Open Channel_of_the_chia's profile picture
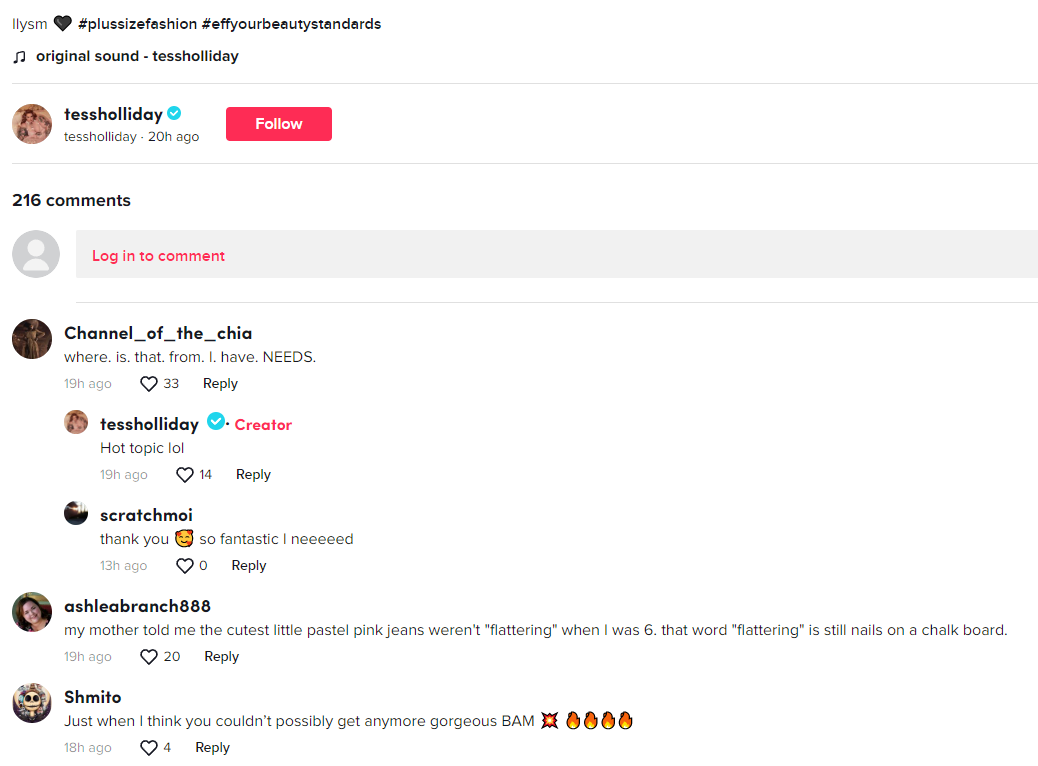Screen dimensions: 1038x766 click(32, 339)
